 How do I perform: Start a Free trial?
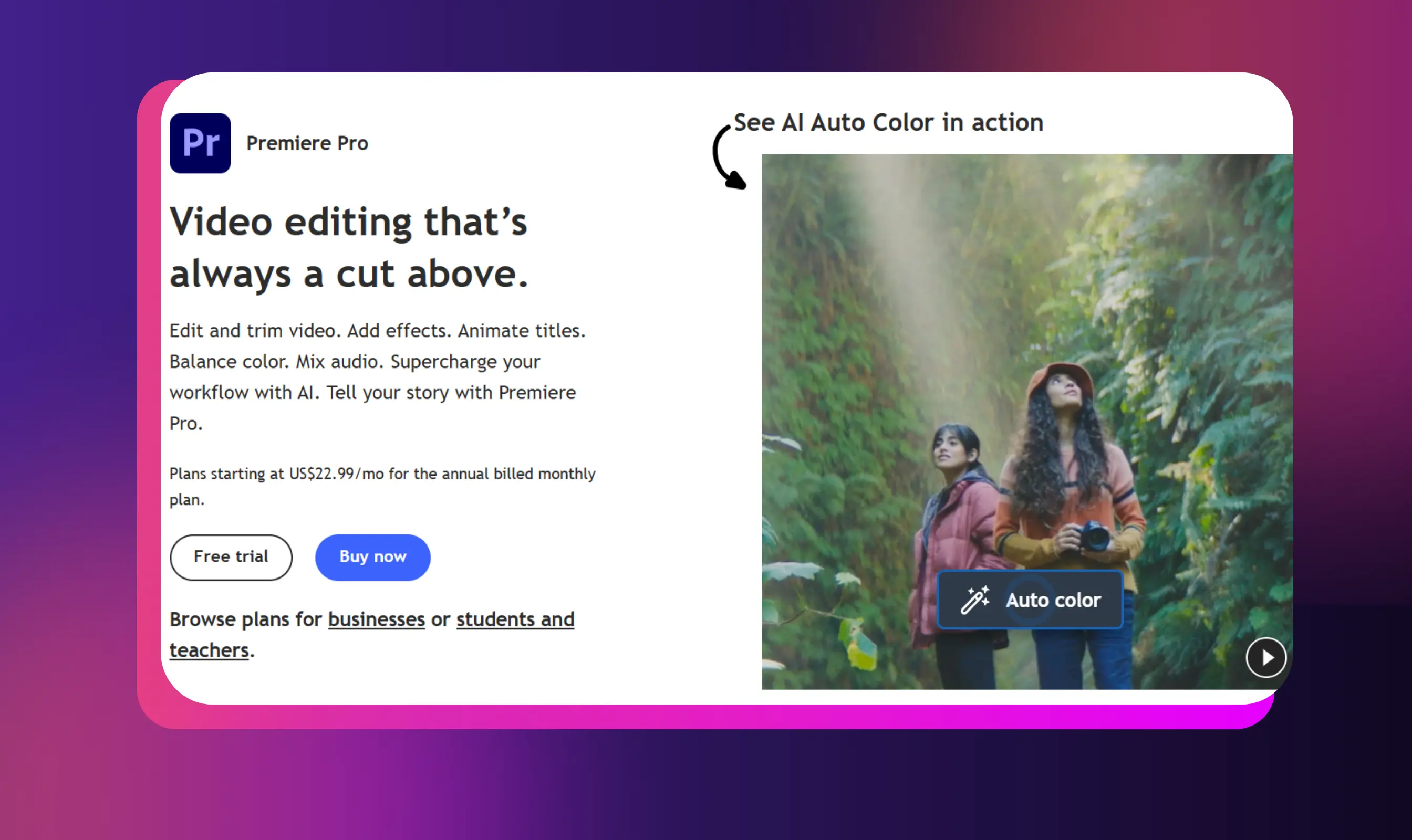pyautogui.click(x=231, y=557)
